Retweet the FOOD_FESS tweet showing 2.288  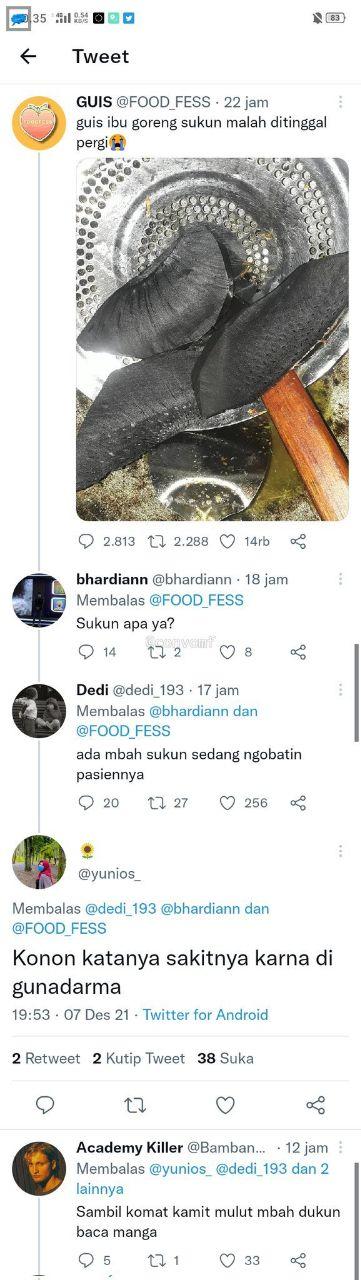[155, 541]
